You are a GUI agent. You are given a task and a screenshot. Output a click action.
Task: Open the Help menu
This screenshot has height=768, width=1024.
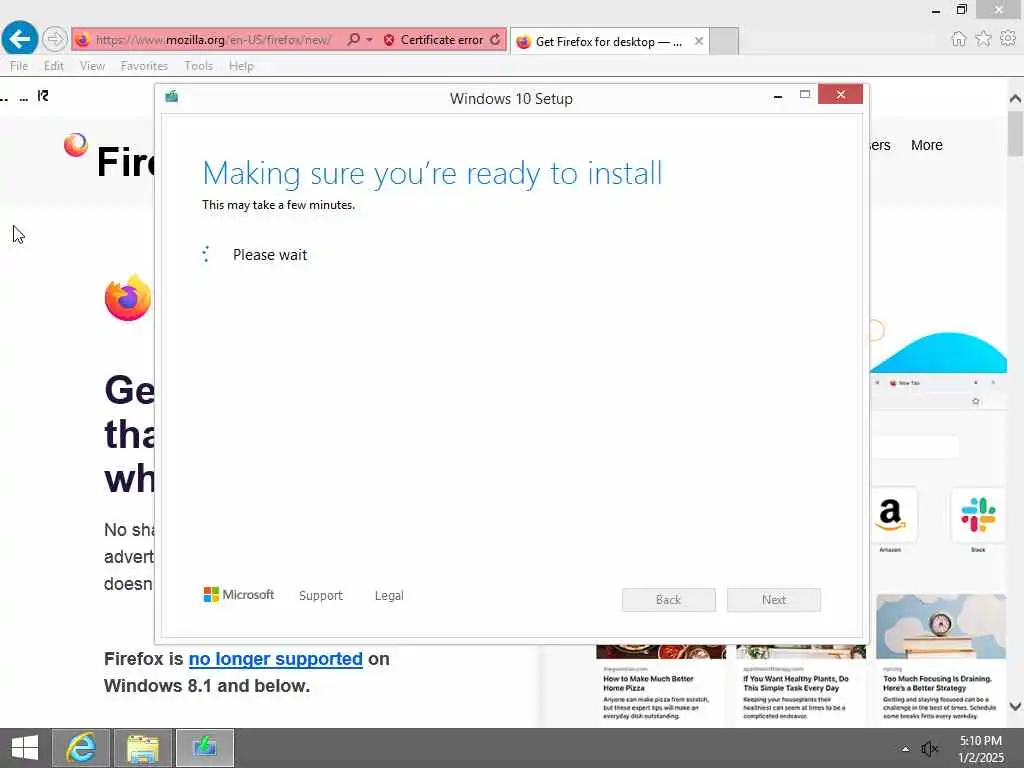point(241,66)
